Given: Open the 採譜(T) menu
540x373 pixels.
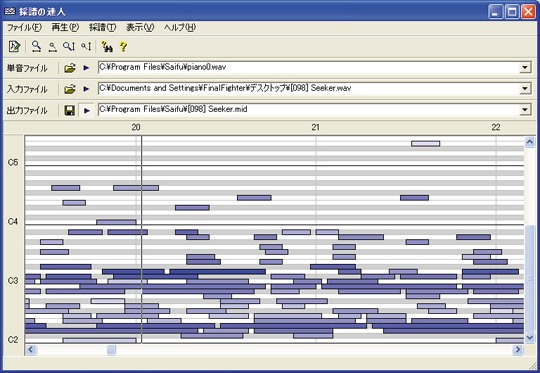Looking at the screenshot, I should click(103, 27).
